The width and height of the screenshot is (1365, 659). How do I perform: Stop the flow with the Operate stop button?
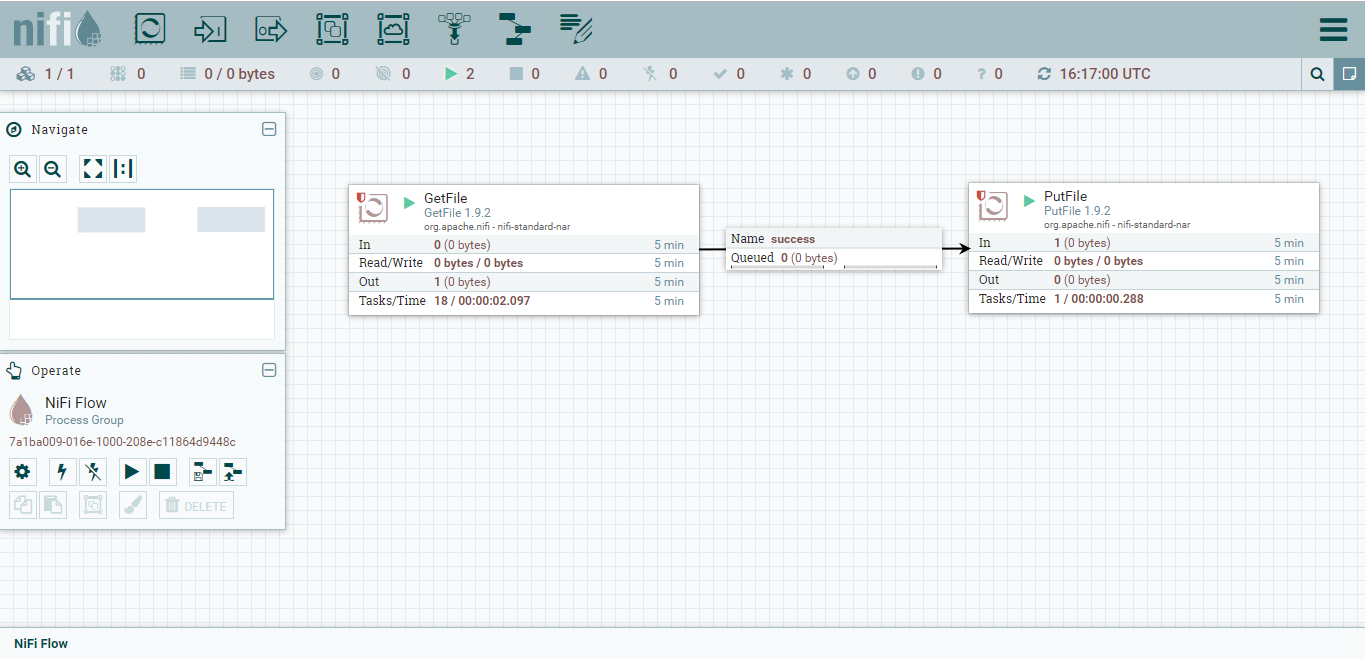click(x=162, y=472)
